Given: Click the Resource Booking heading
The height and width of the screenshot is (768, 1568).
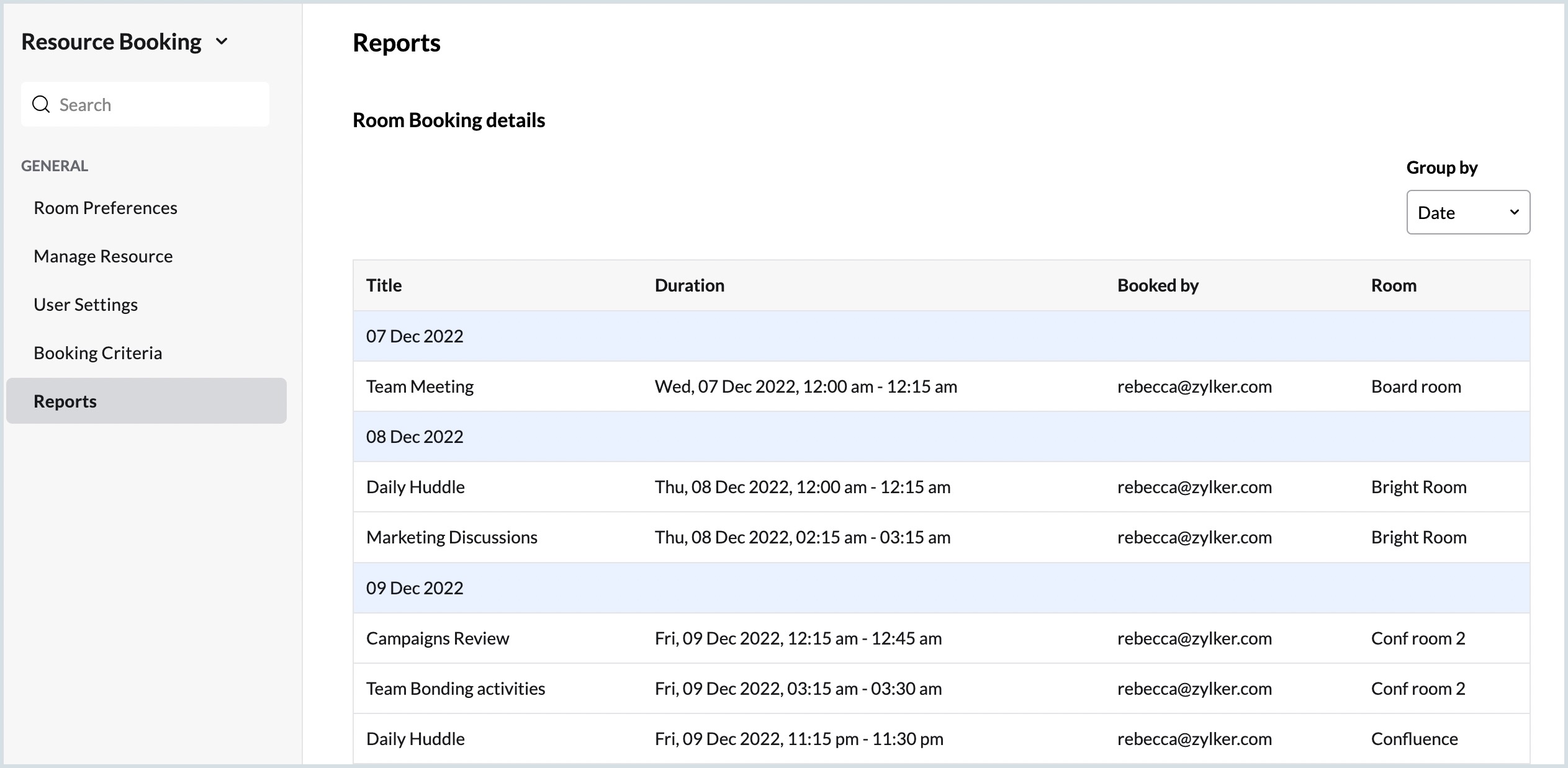Looking at the screenshot, I should pos(111,42).
